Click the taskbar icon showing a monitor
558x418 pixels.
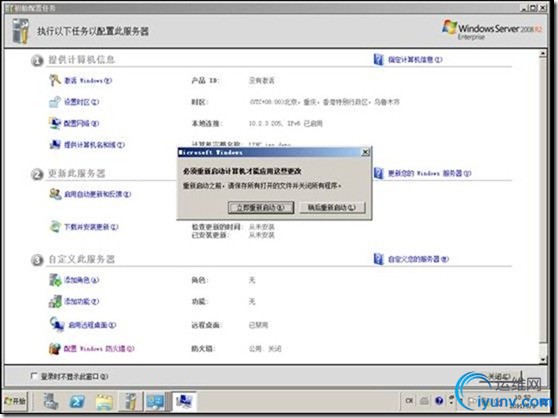156,401
